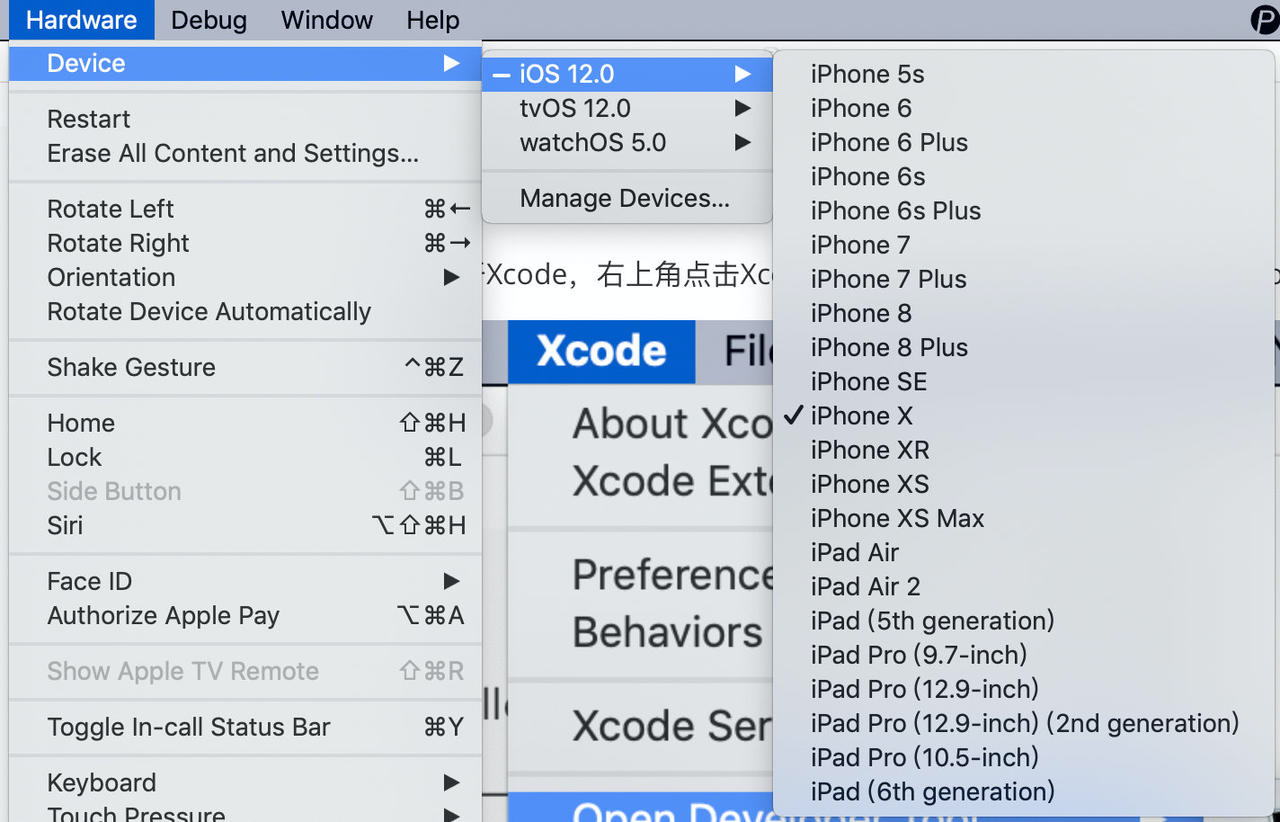The height and width of the screenshot is (822, 1280).
Task: Select iPad Pro (10.5-inch)
Action: pos(1024,757)
